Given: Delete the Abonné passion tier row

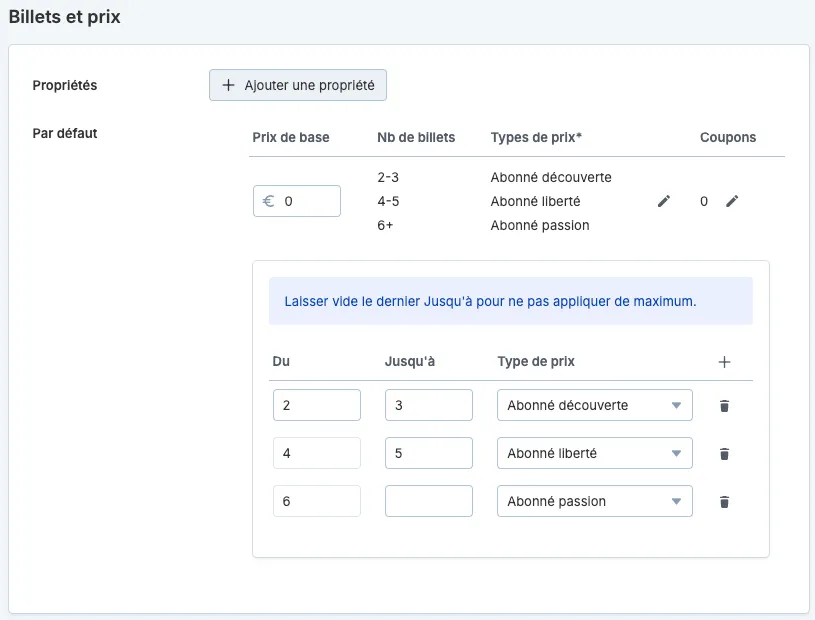Looking at the screenshot, I should point(724,502).
